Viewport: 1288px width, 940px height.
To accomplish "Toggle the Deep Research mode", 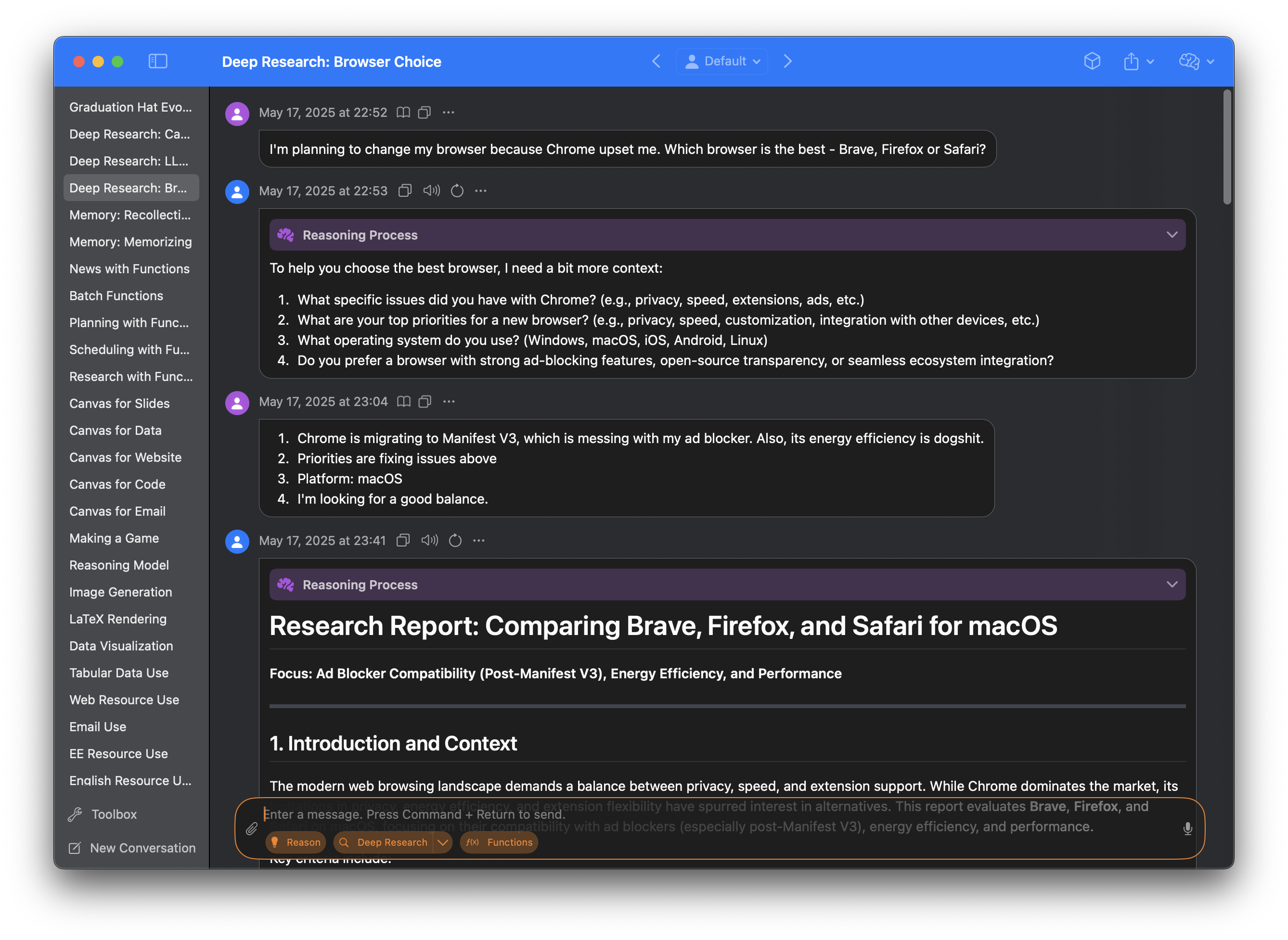I will click(384, 842).
